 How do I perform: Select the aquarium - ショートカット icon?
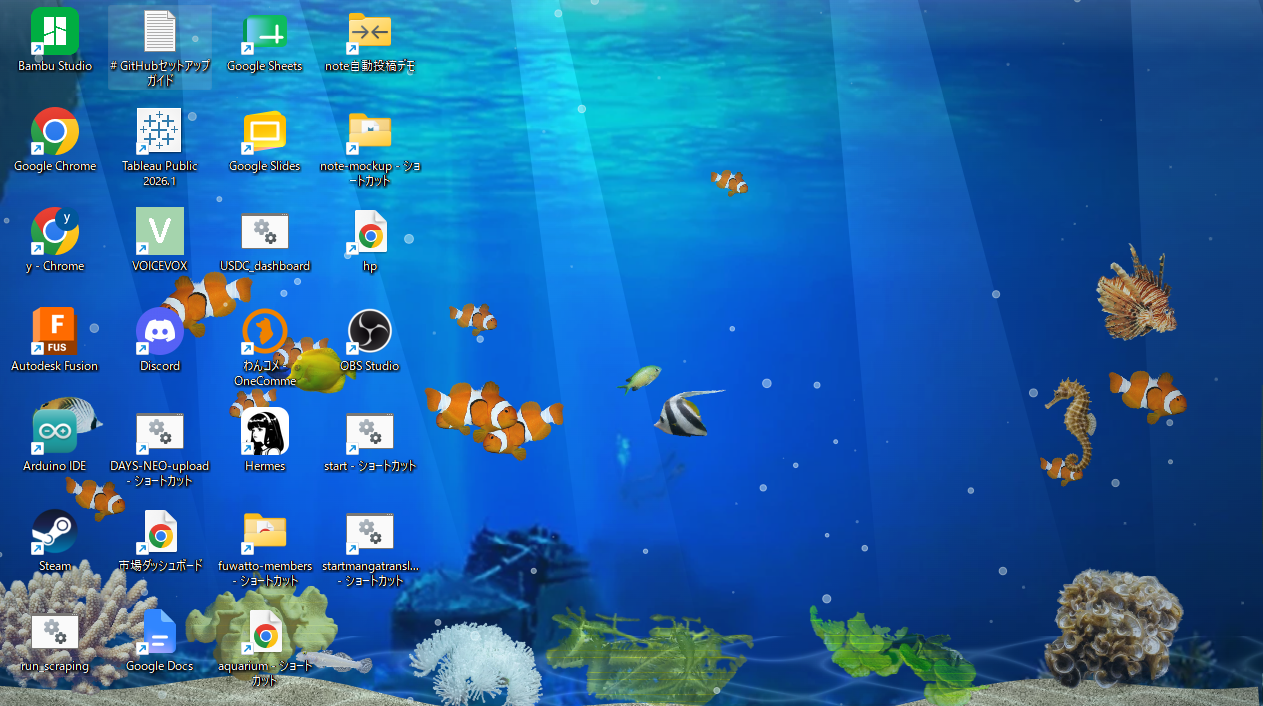265,632
